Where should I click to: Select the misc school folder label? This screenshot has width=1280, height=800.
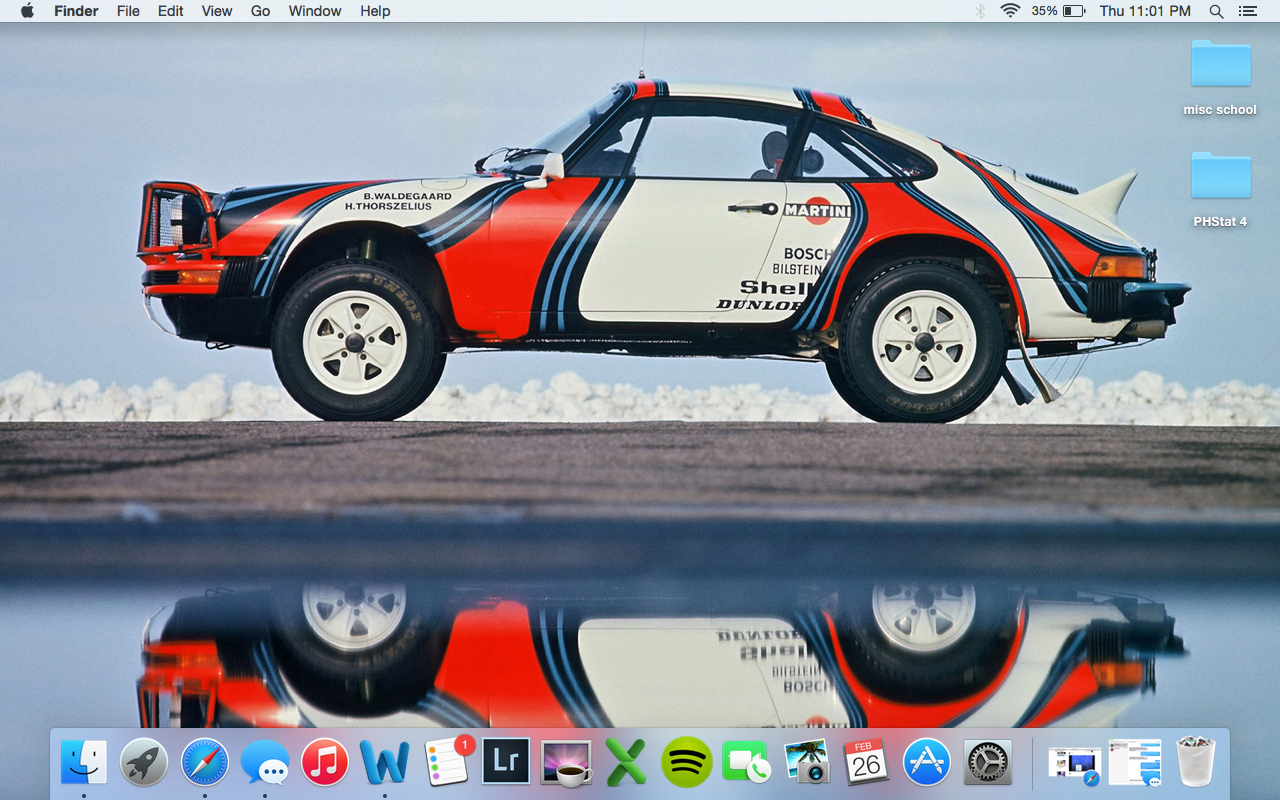pos(1220,110)
